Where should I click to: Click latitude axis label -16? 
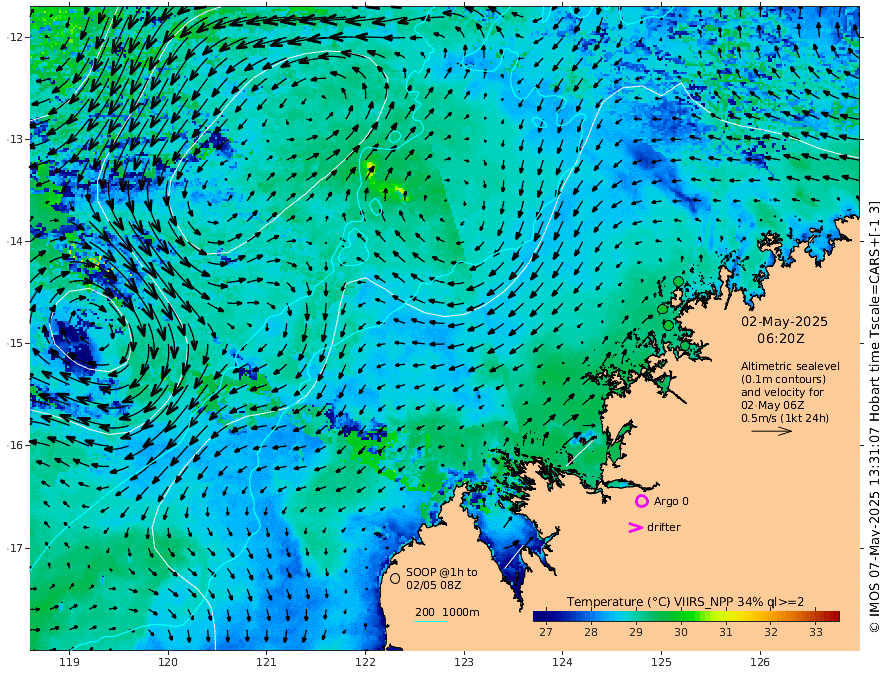click(15, 445)
